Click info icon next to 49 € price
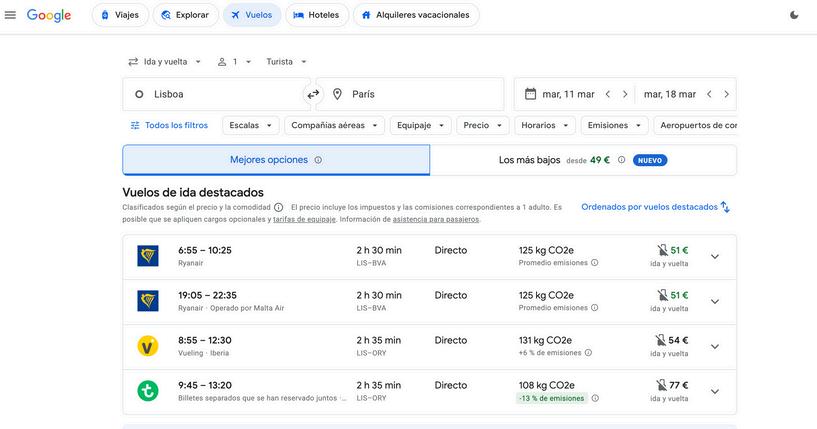 pyautogui.click(x=621, y=160)
